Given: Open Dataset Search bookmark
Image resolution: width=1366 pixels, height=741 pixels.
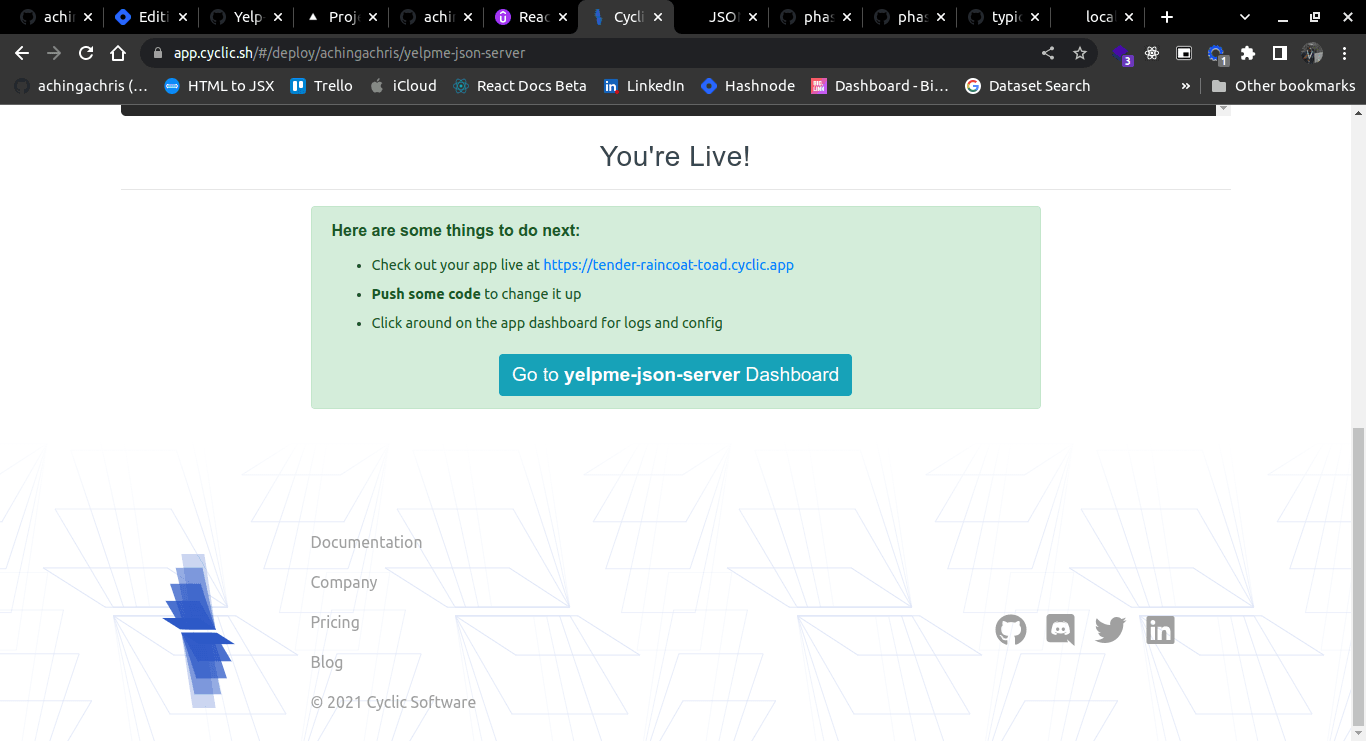Looking at the screenshot, I should (1027, 86).
